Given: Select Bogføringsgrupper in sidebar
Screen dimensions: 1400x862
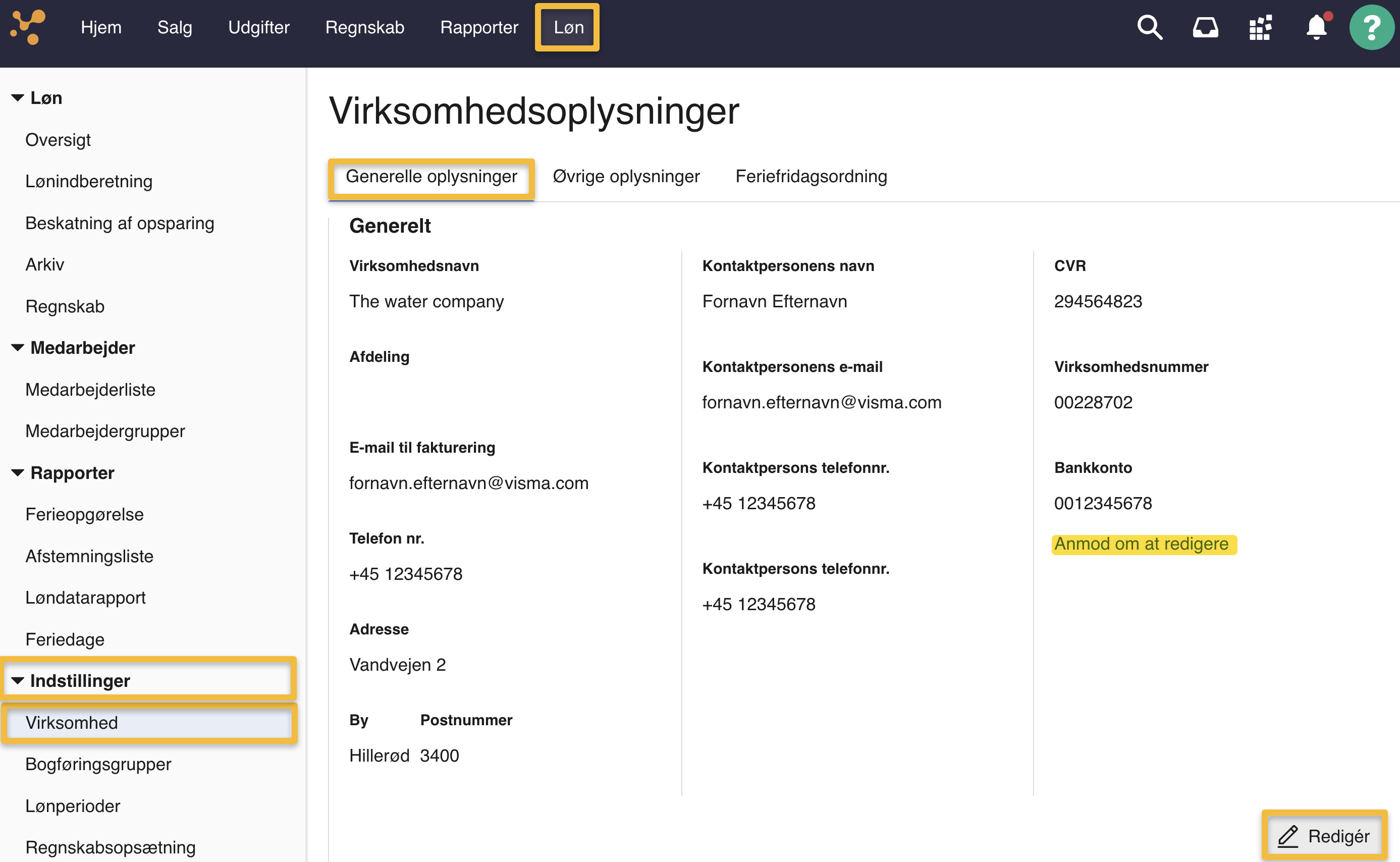Looking at the screenshot, I should click(98, 764).
